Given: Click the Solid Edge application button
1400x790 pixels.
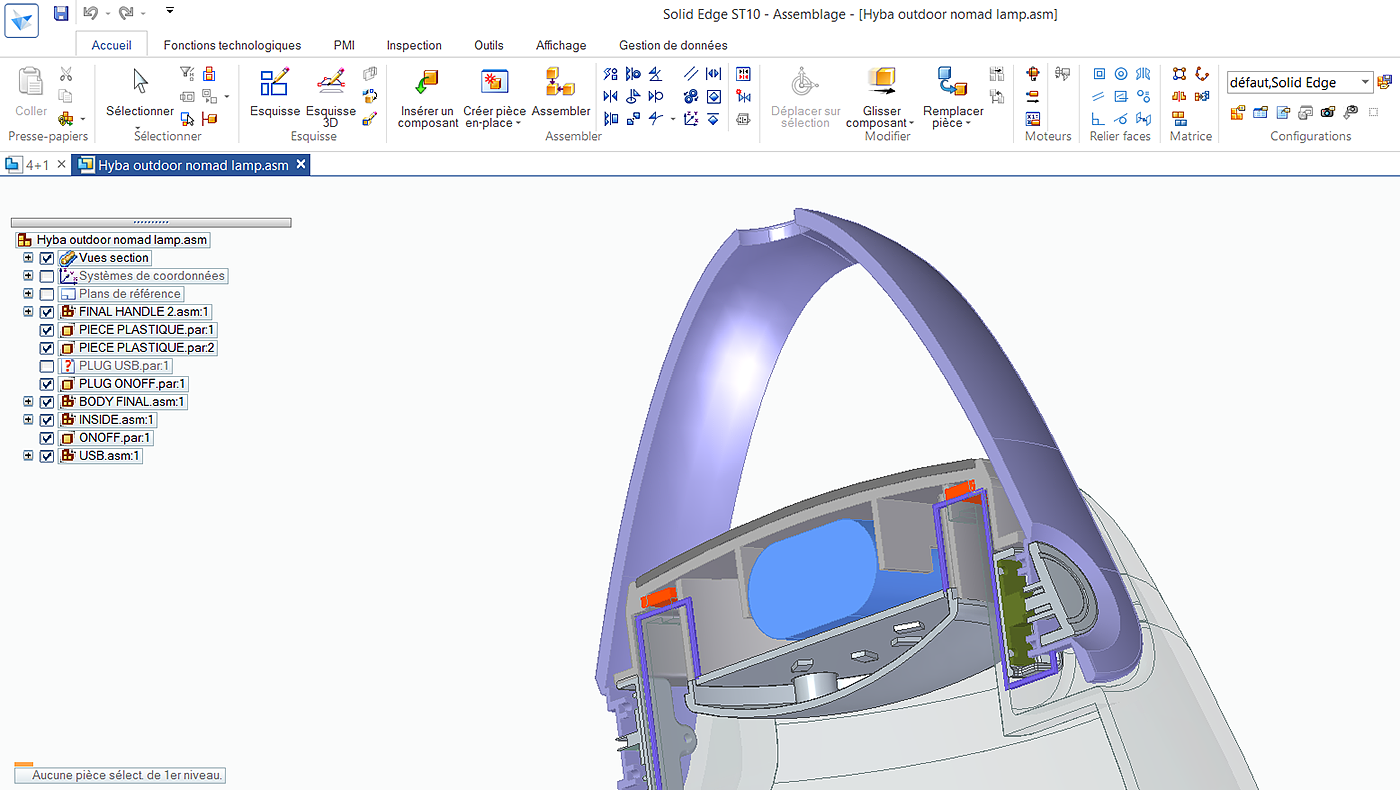Looking at the screenshot, I should (x=21, y=20).
